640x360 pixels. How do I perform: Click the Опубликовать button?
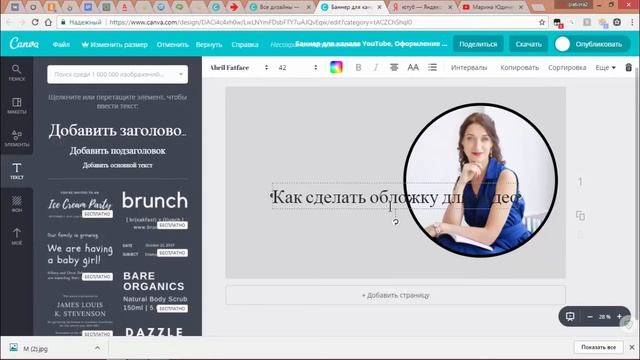coord(598,44)
